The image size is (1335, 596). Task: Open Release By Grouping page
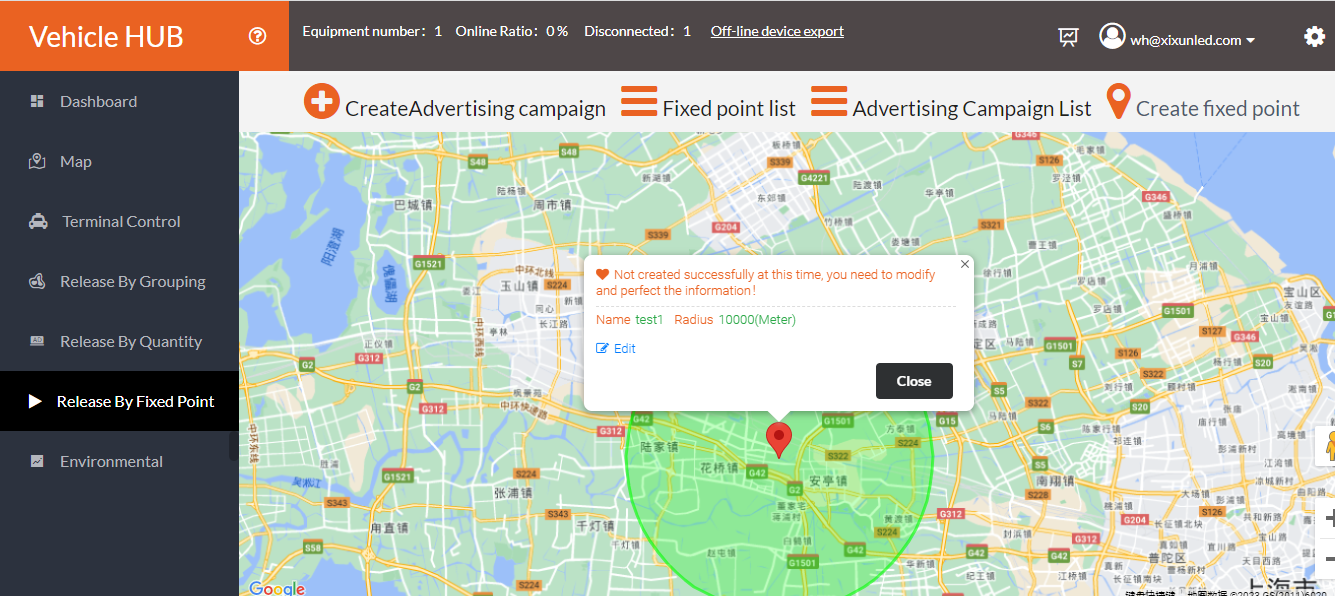click(x=132, y=281)
